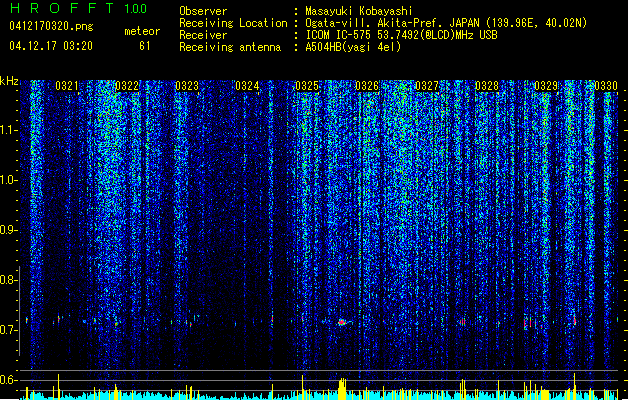The height and width of the screenshot is (400, 629).
Task: Click the timestamp 04.12.17 03:20
Action: click(51, 46)
